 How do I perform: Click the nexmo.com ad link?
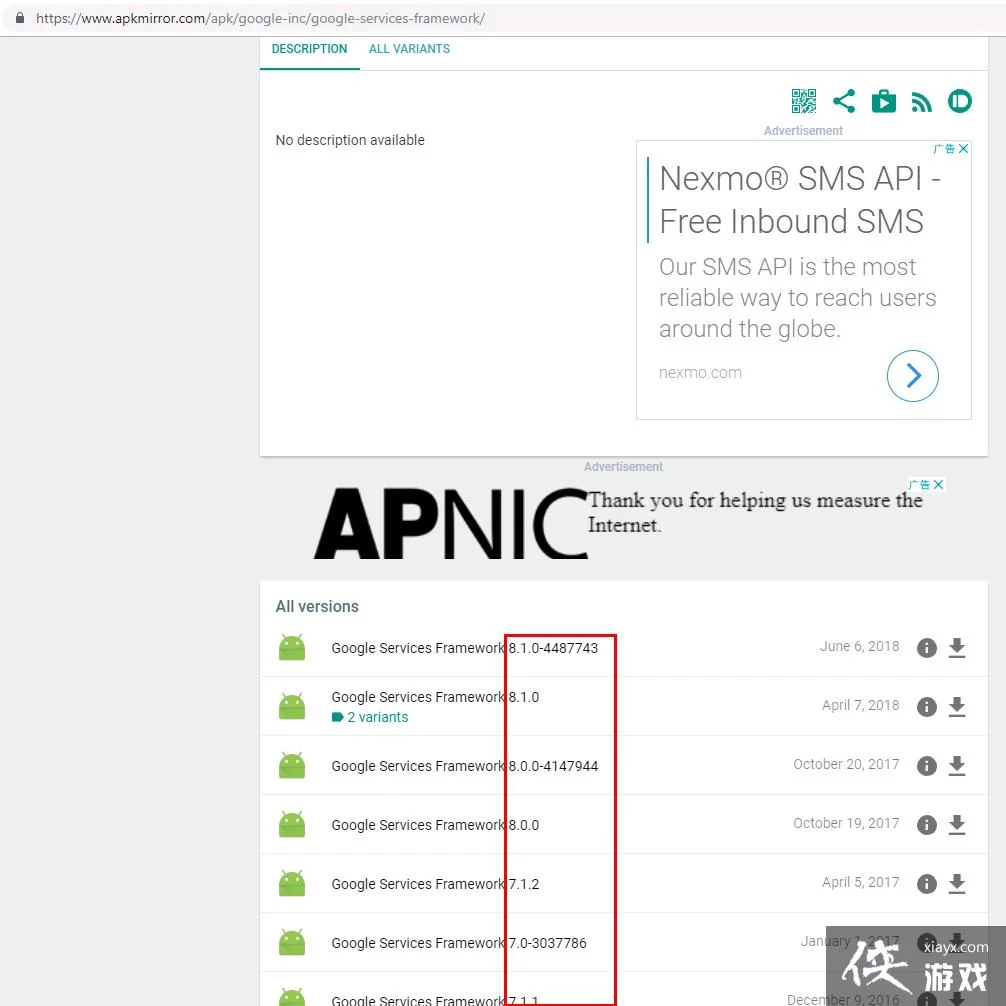700,373
